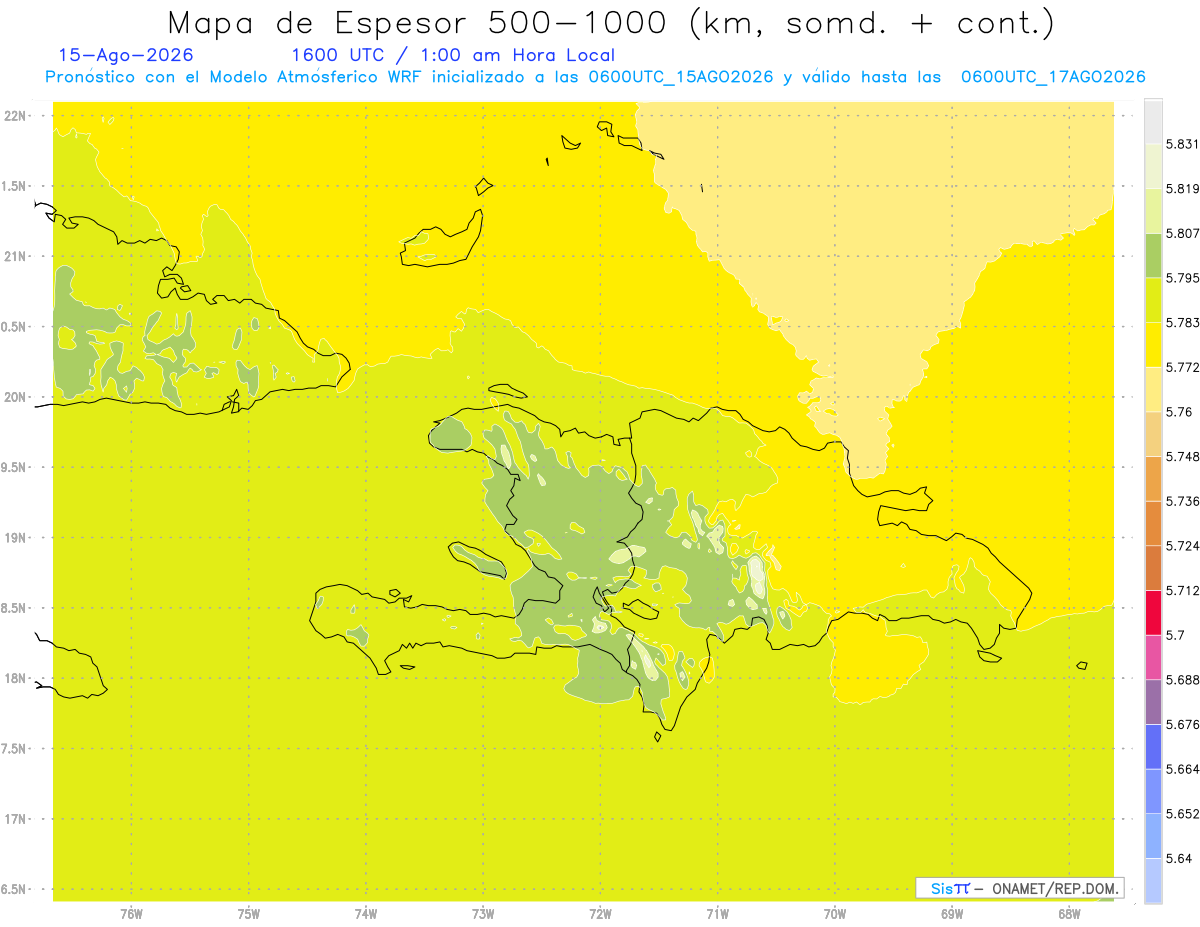
Task: Select the bright yellow swatch between 5.772 and 5.783
Action: [1153, 345]
